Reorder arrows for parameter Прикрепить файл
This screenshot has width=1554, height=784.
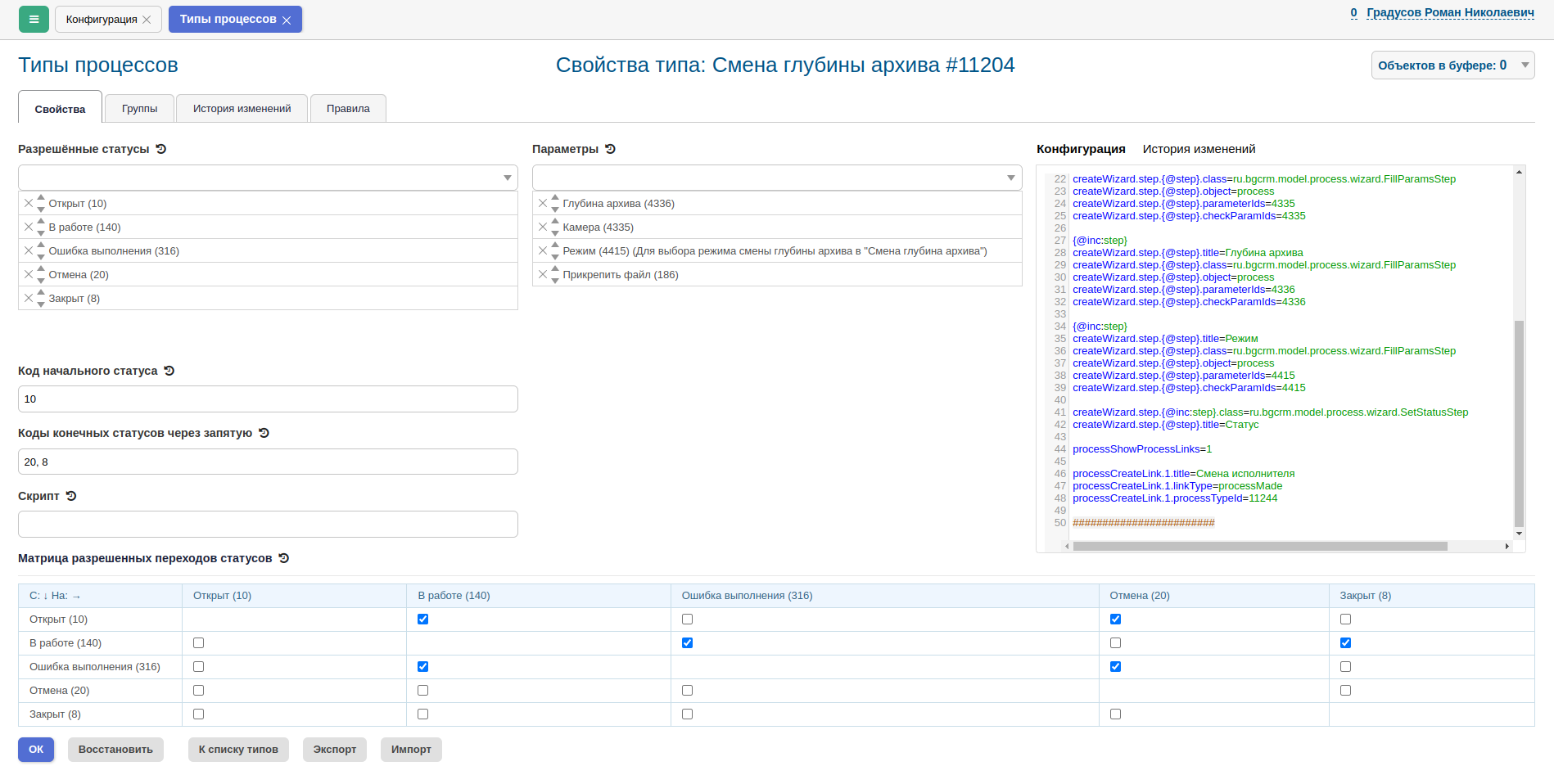[x=555, y=274]
